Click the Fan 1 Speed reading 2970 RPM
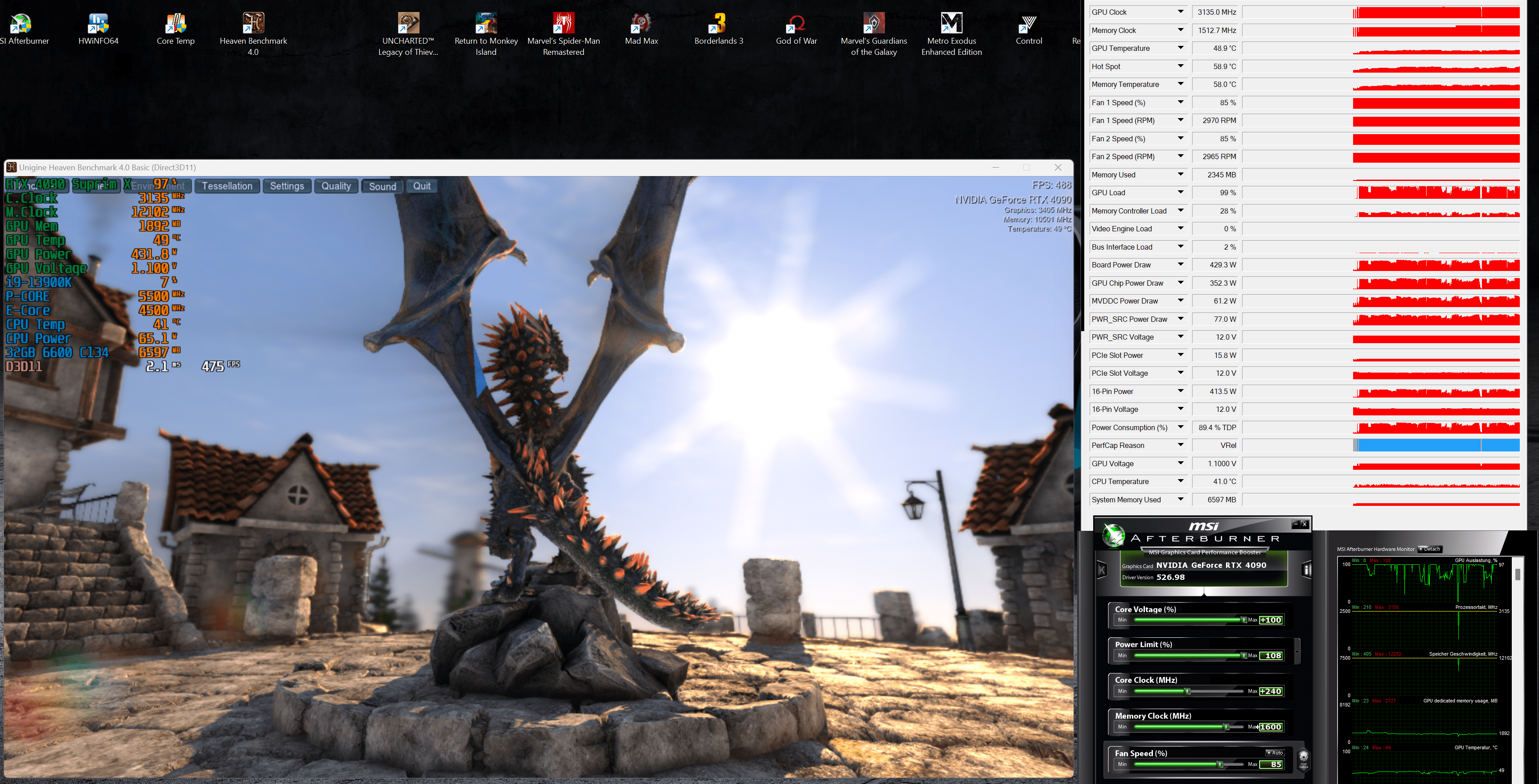1539x784 pixels. pos(1214,121)
